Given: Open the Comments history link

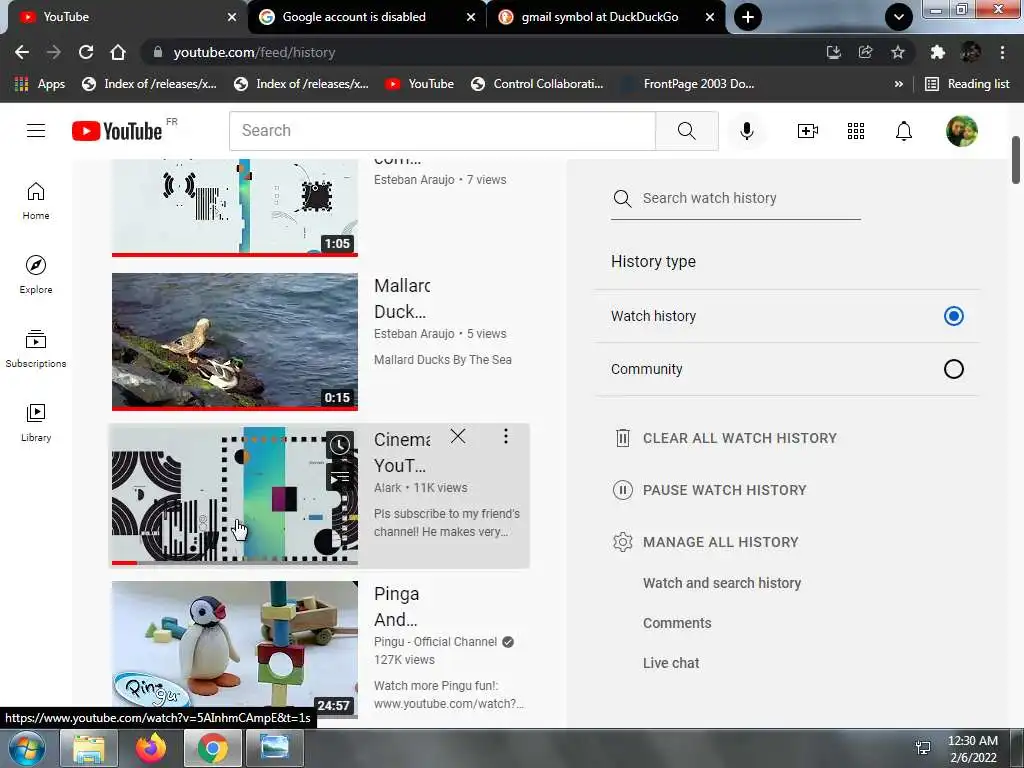Looking at the screenshot, I should click(677, 623).
